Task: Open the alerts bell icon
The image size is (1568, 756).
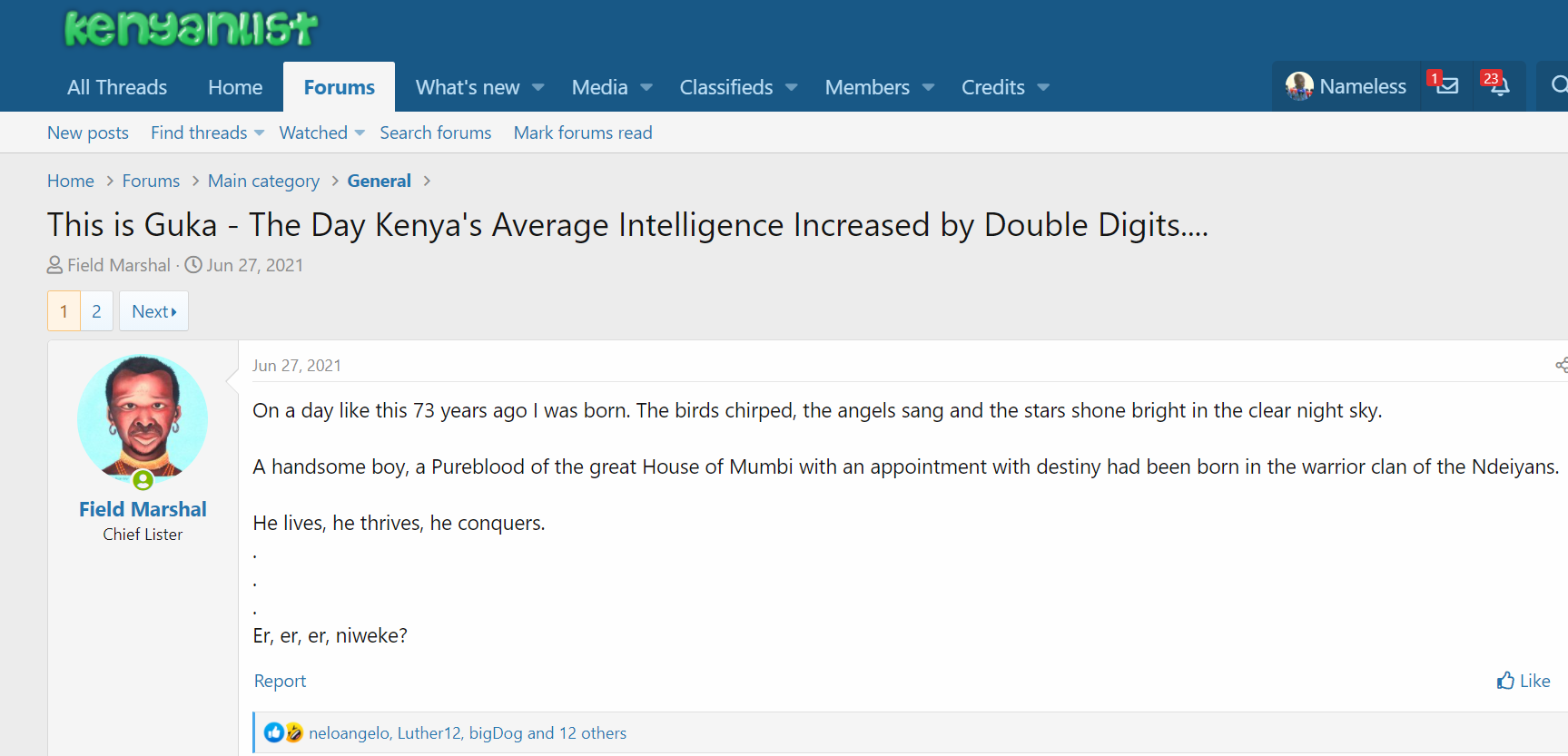Action: 1499,86
